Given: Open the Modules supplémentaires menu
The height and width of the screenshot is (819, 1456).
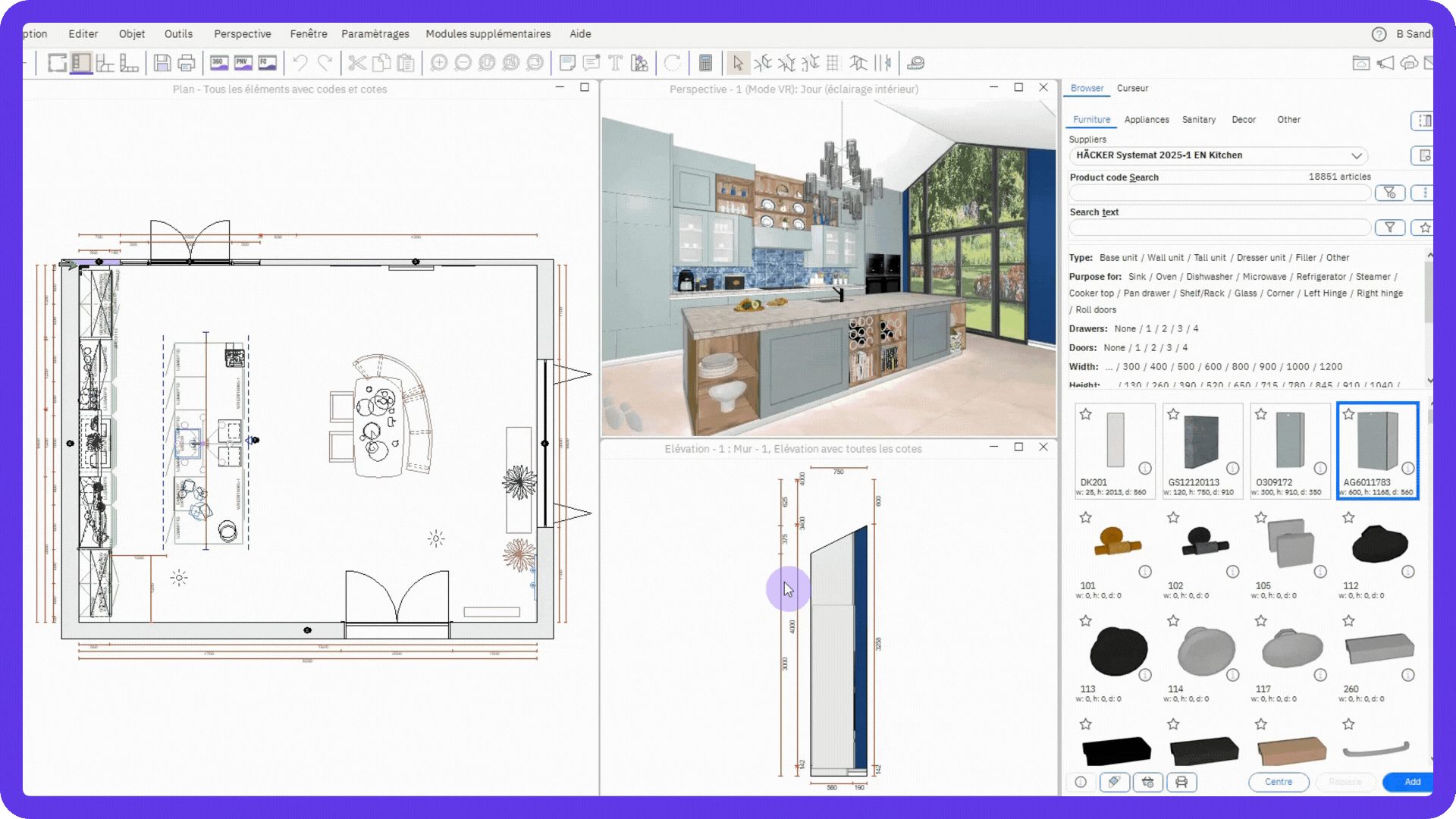Looking at the screenshot, I should pos(488,34).
